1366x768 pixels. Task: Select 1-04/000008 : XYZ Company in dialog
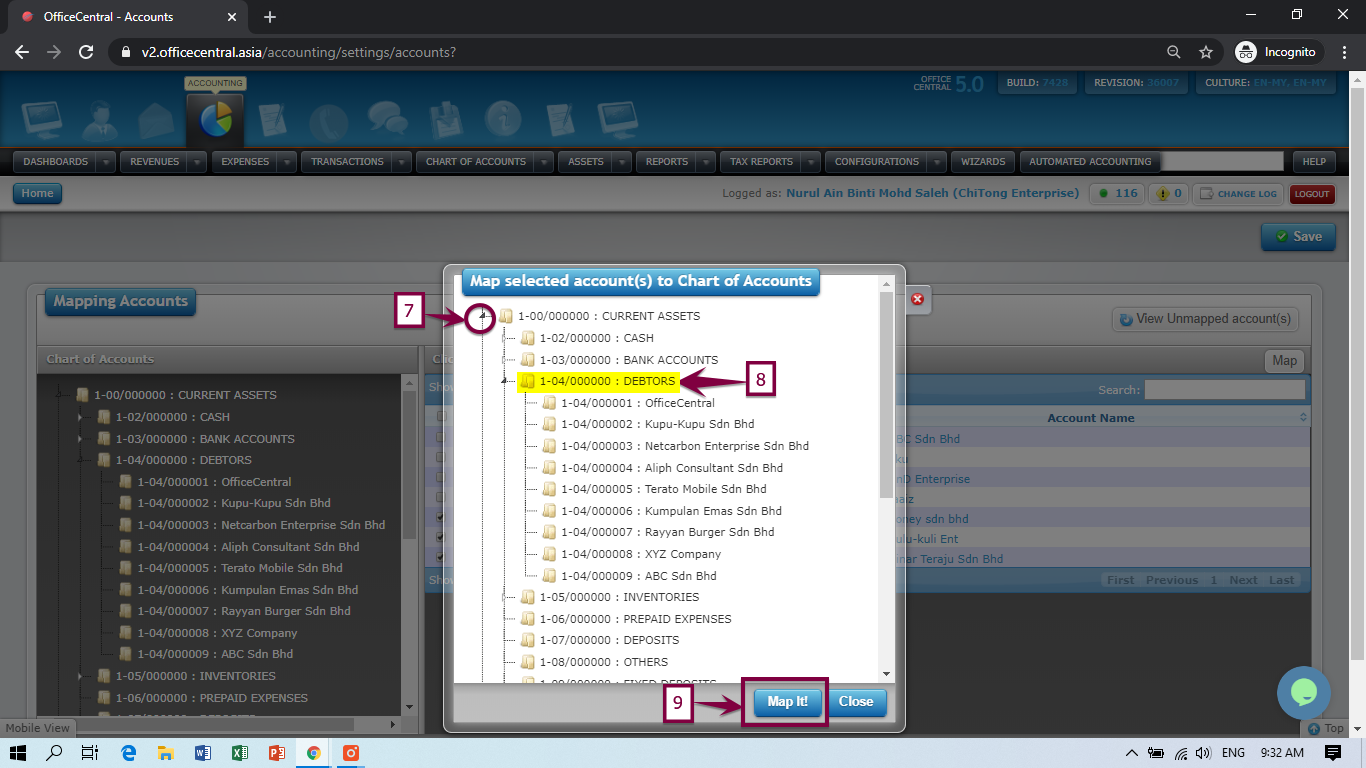pyautogui.click(x=641, y=554)
